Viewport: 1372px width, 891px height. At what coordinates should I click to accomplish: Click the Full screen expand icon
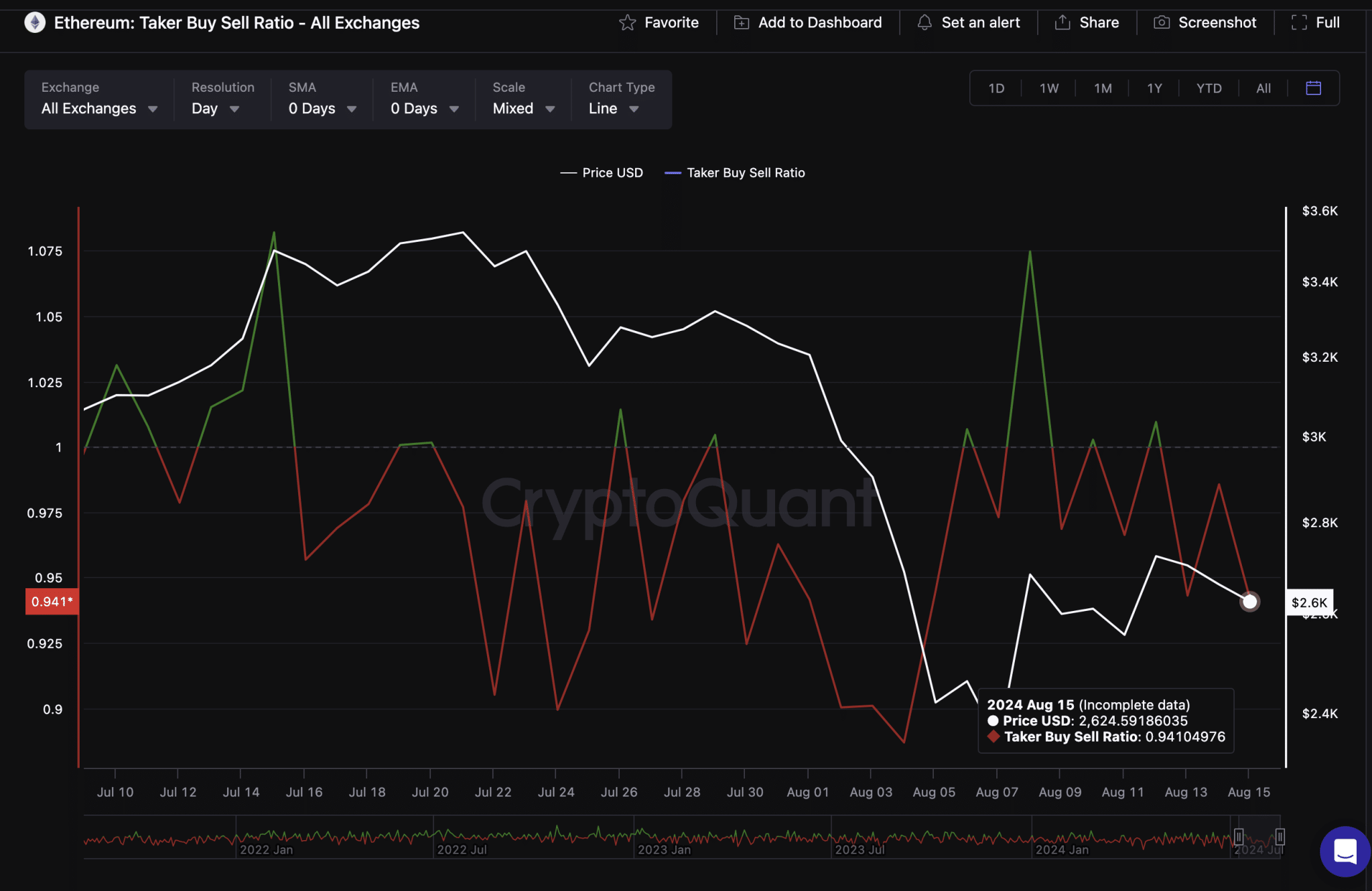(1299, 23)
